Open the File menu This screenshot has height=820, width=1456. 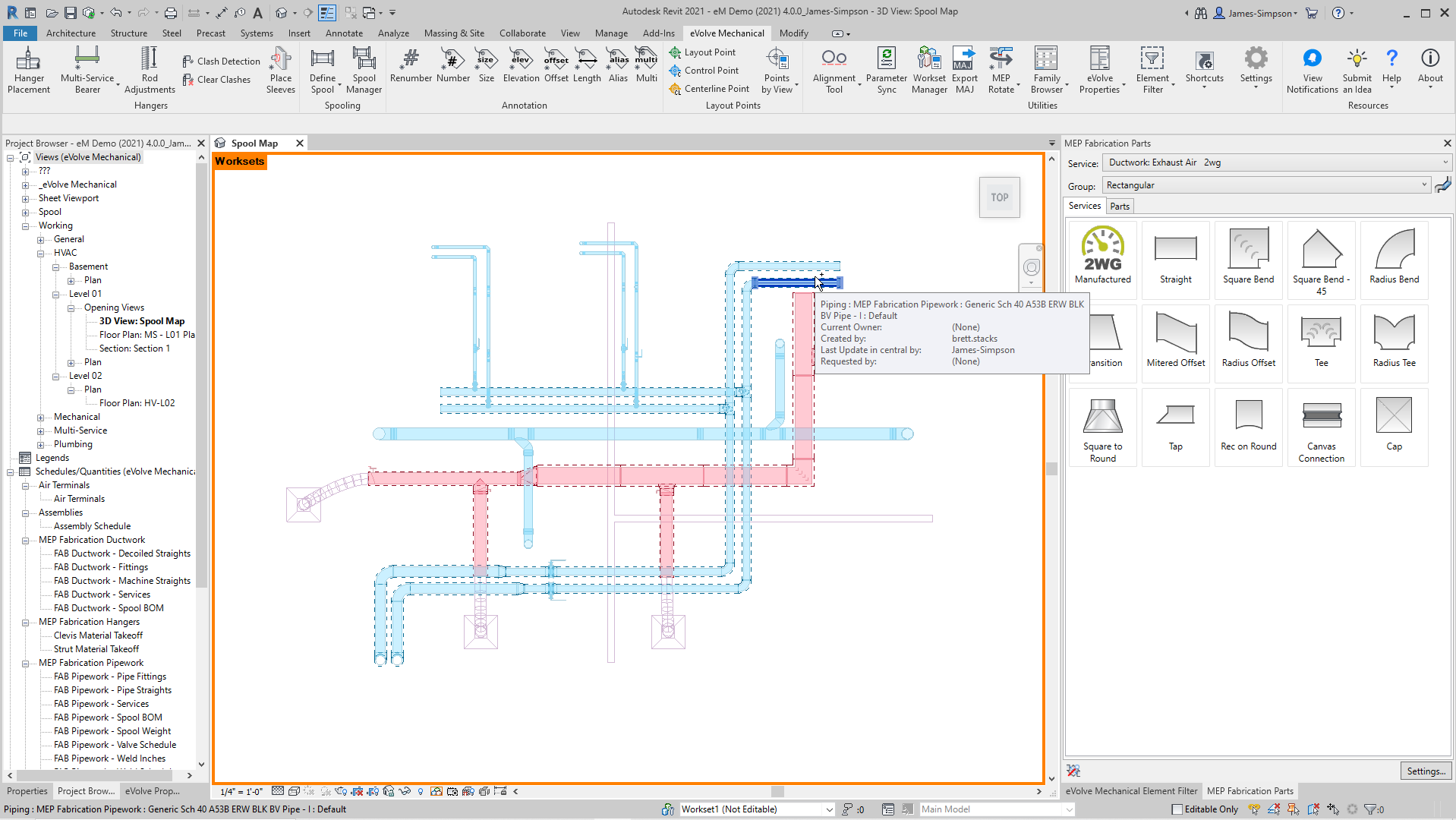[20, 33]
